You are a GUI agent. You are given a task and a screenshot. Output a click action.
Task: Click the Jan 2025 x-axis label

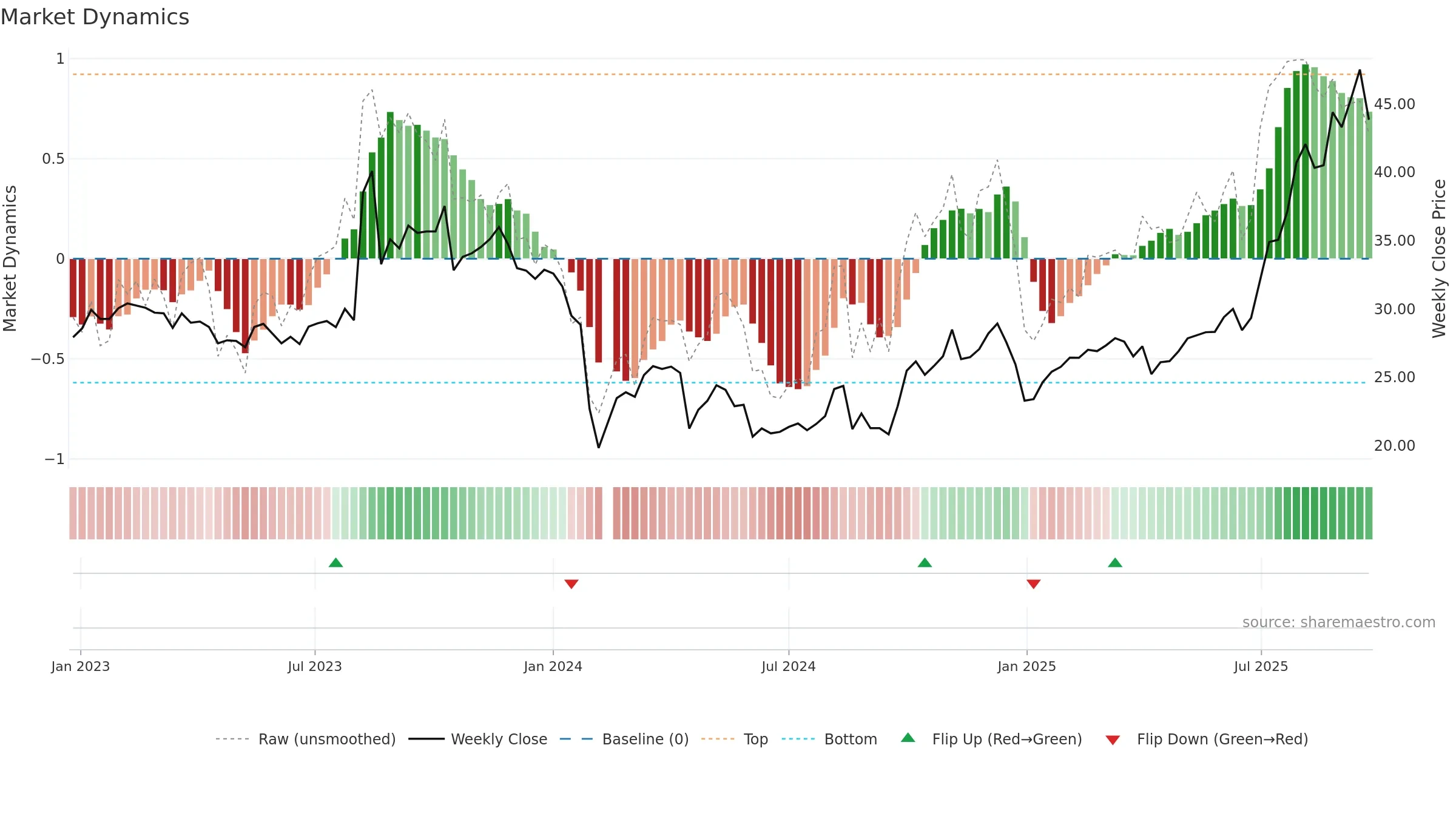click(x=1027, y=666)
